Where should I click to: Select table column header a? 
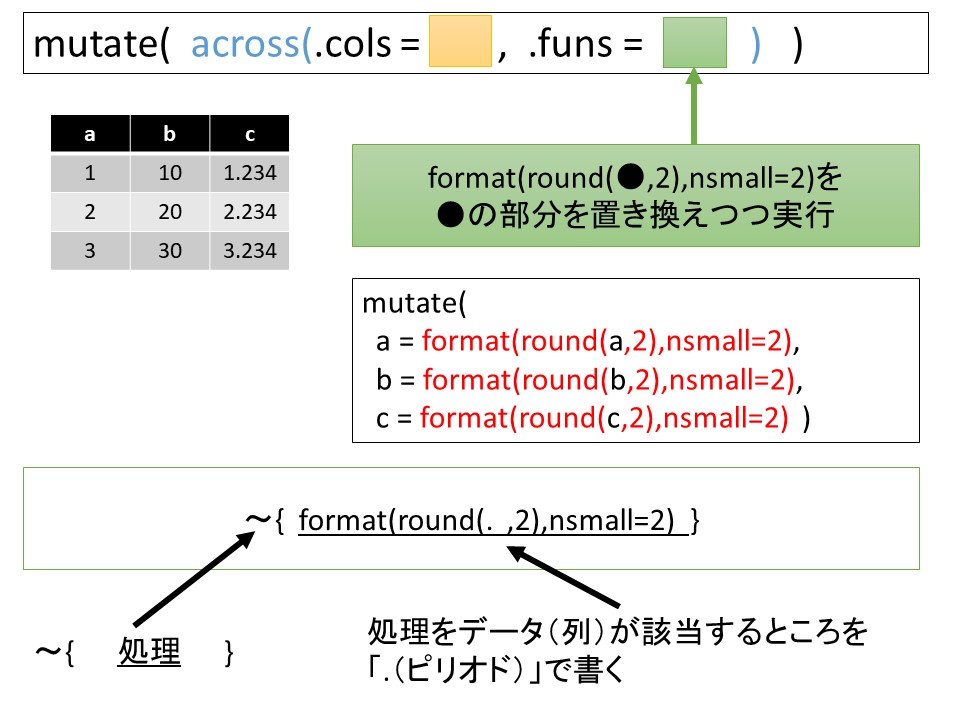[90, 133]
